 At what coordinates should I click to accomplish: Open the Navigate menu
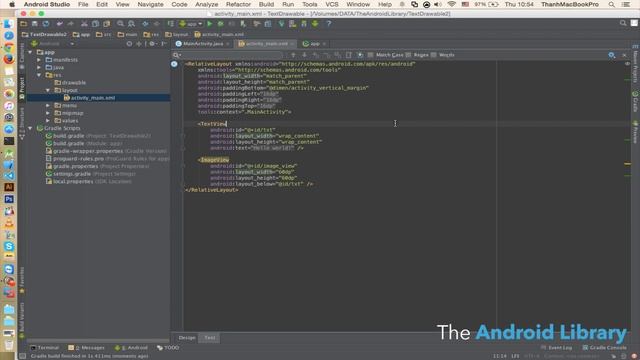pos(150,4)
